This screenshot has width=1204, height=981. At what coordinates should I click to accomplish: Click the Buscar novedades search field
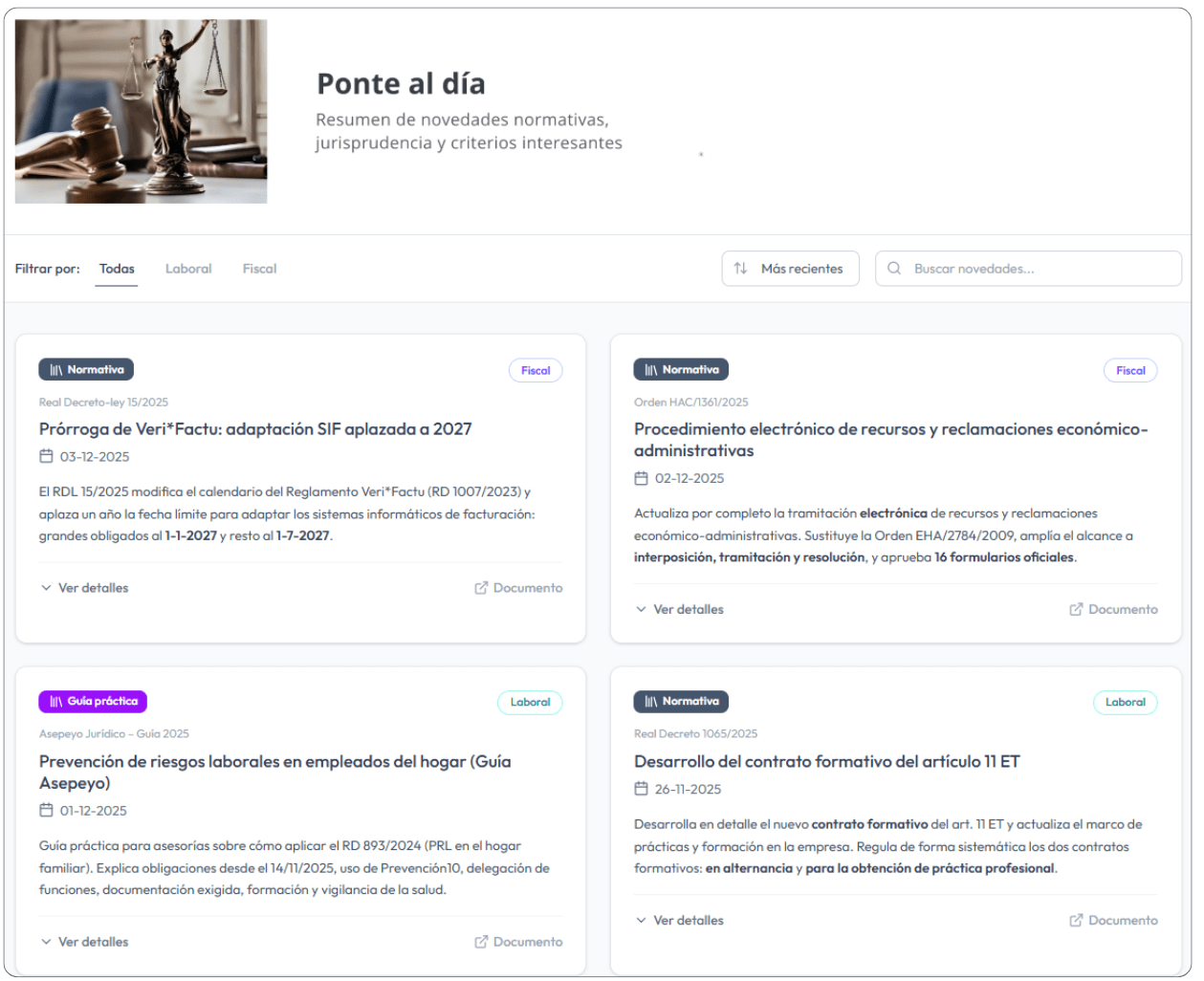pyautogui.click(x=1038, y=269)
